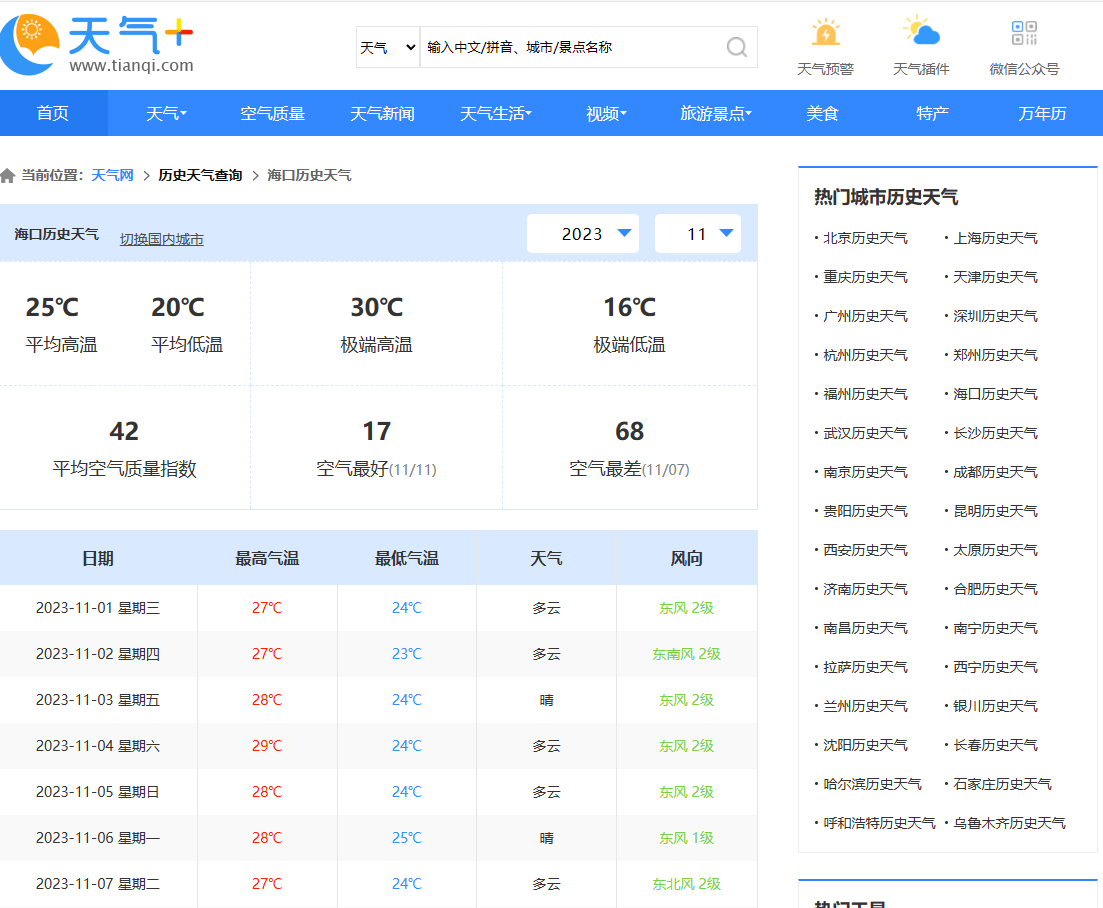Open 哈尔滨历史天气 link
The image size is (1103, 908).
[872, 784]
